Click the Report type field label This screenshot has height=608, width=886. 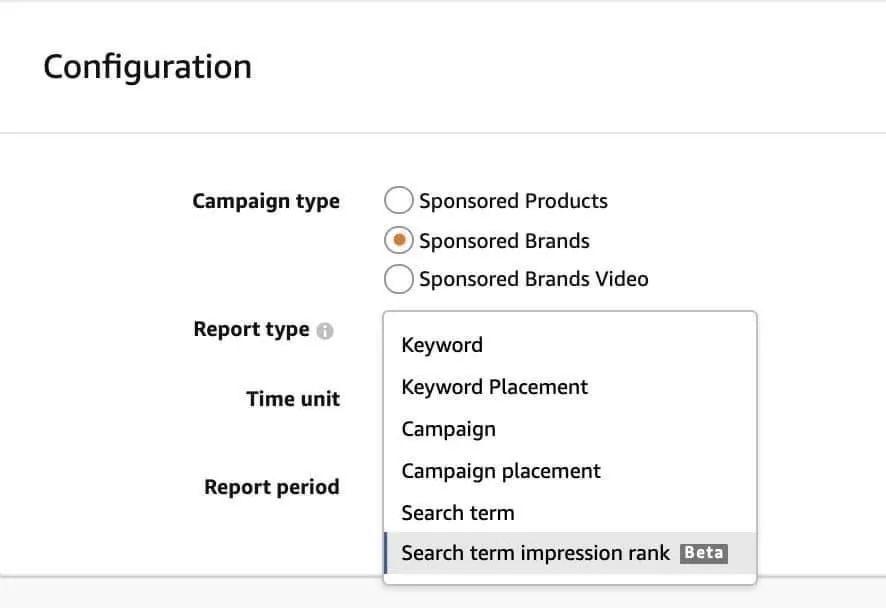[251, 329]
